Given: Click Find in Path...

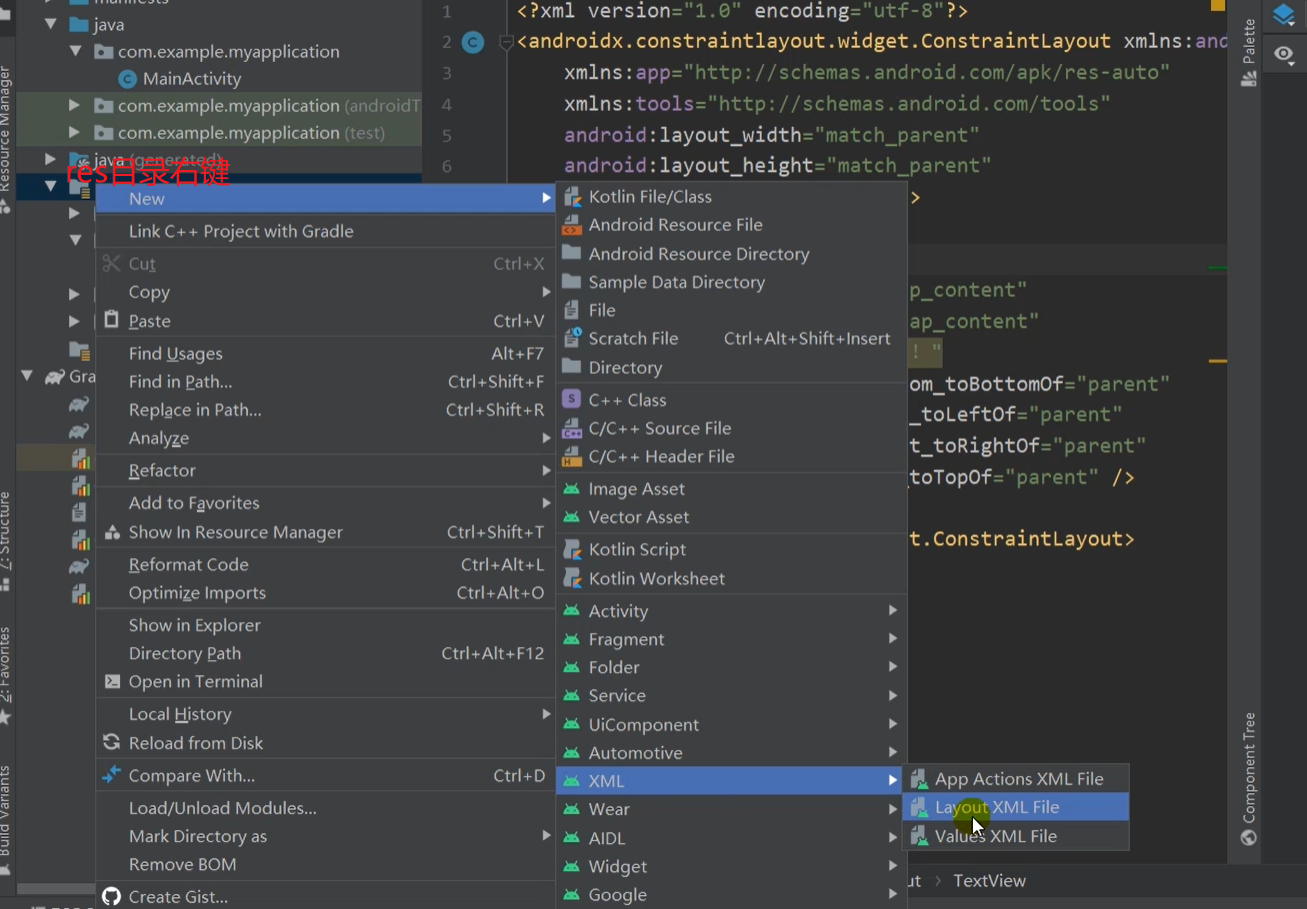Looking at the screenshot, I should (325, 381).
